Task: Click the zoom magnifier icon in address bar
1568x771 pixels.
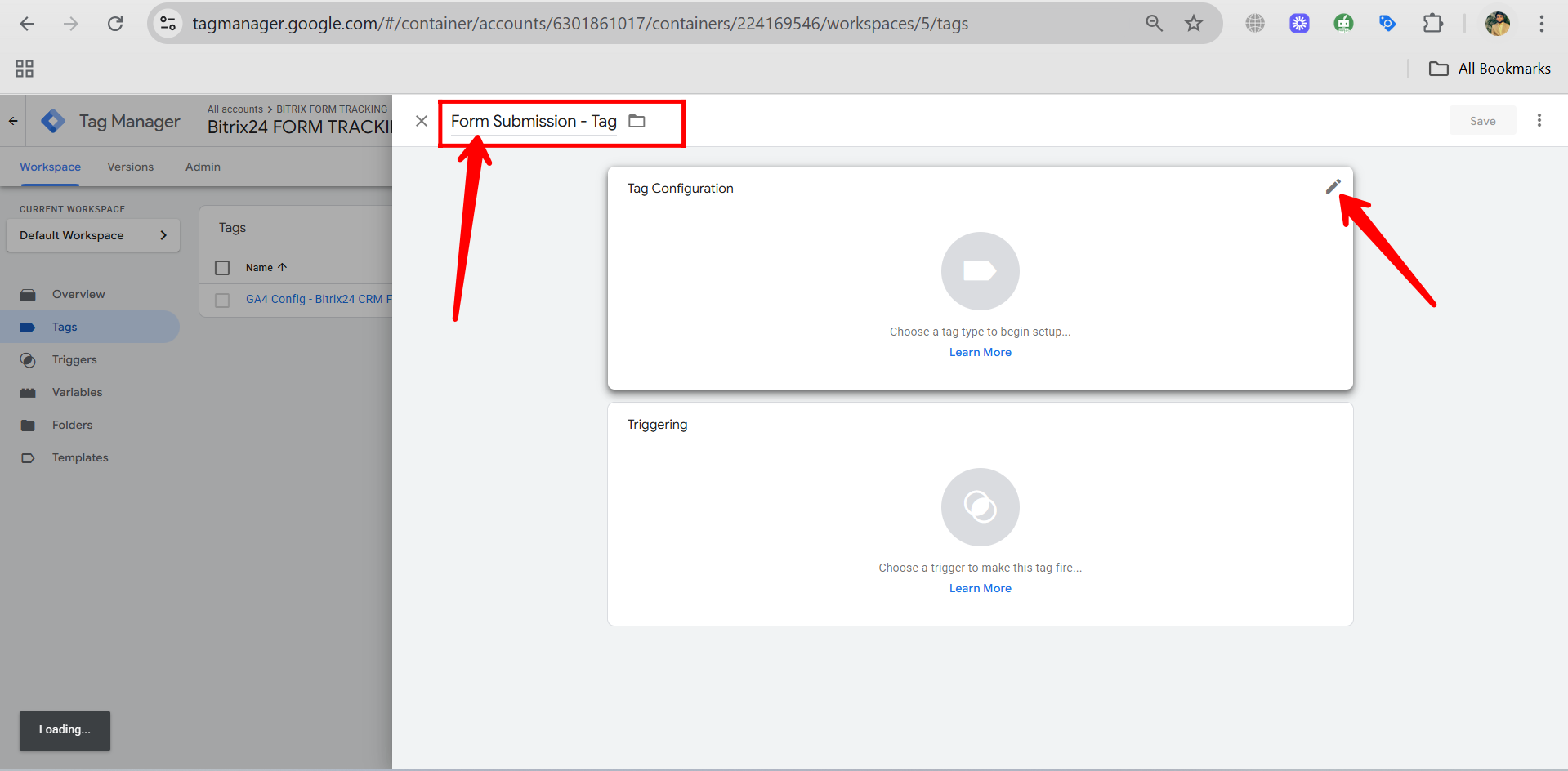Action: pyautogui.click(x=1154, y=24)
